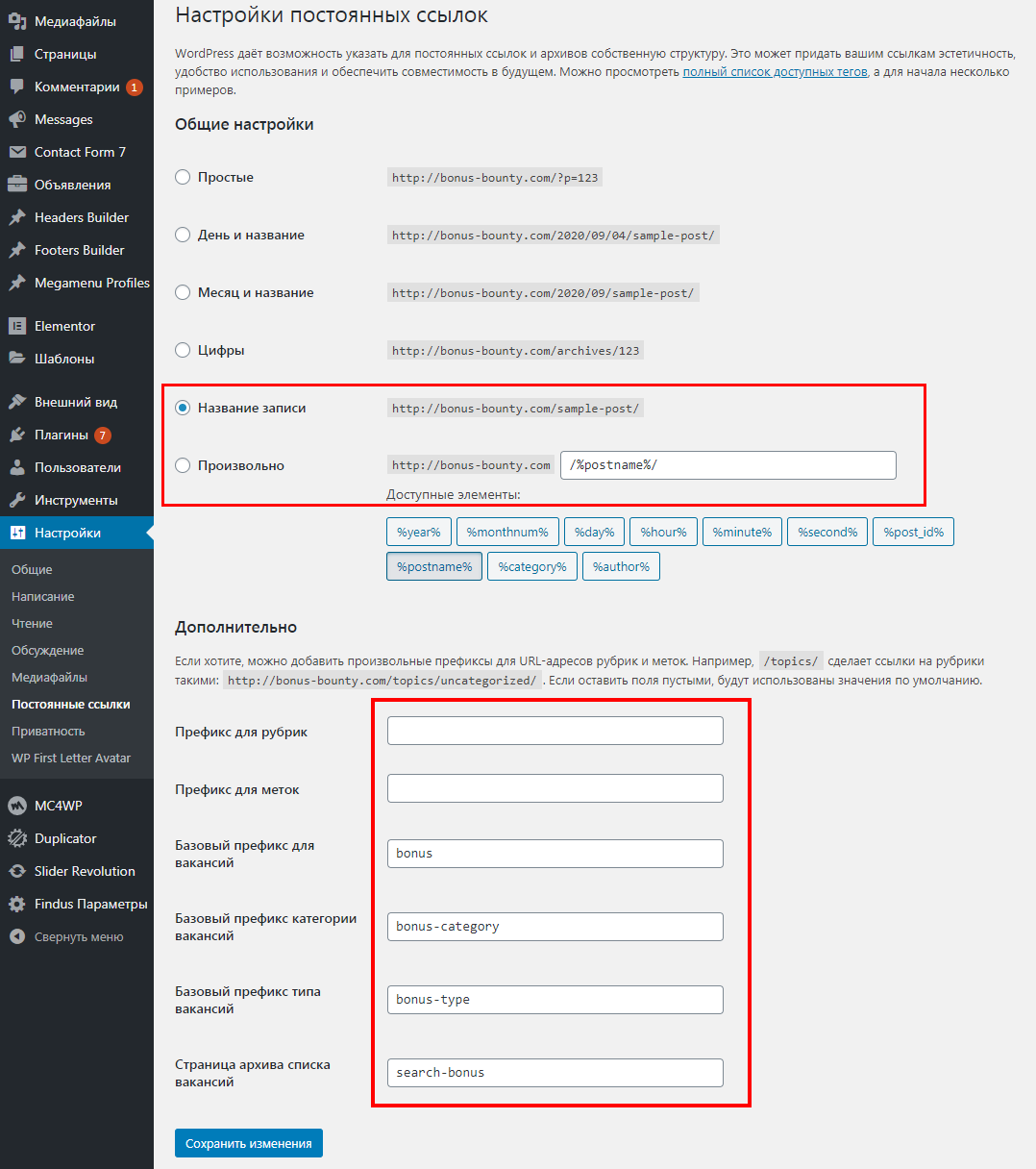Click the Megamenu Profiles pin icon

pos(17,283)
